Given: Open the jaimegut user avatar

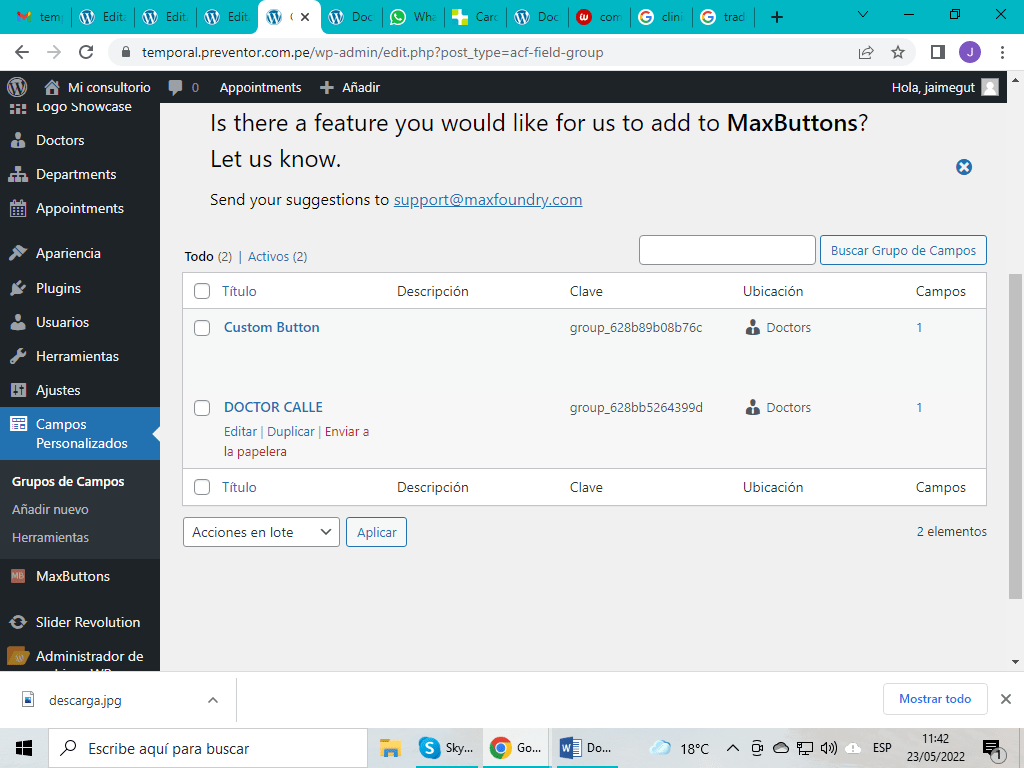Looking at the screenshot, I should click(990, 88).
